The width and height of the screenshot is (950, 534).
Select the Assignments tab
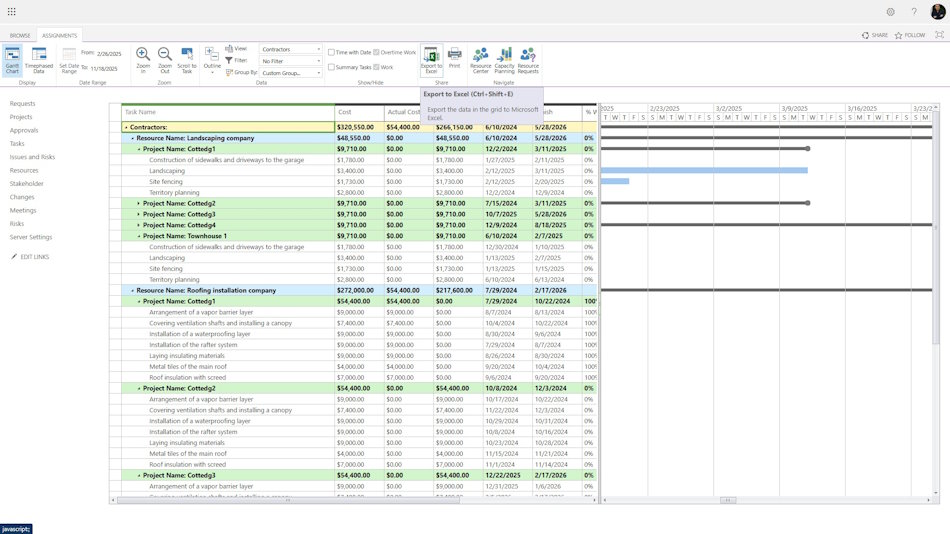[59, 35]
